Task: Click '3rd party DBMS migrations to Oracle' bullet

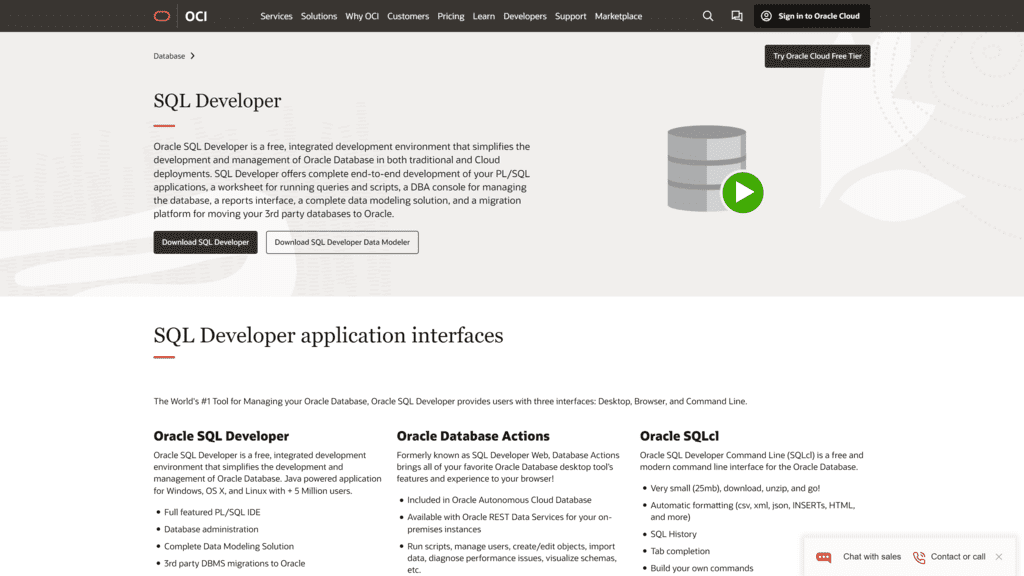Action: click(234, 564)
